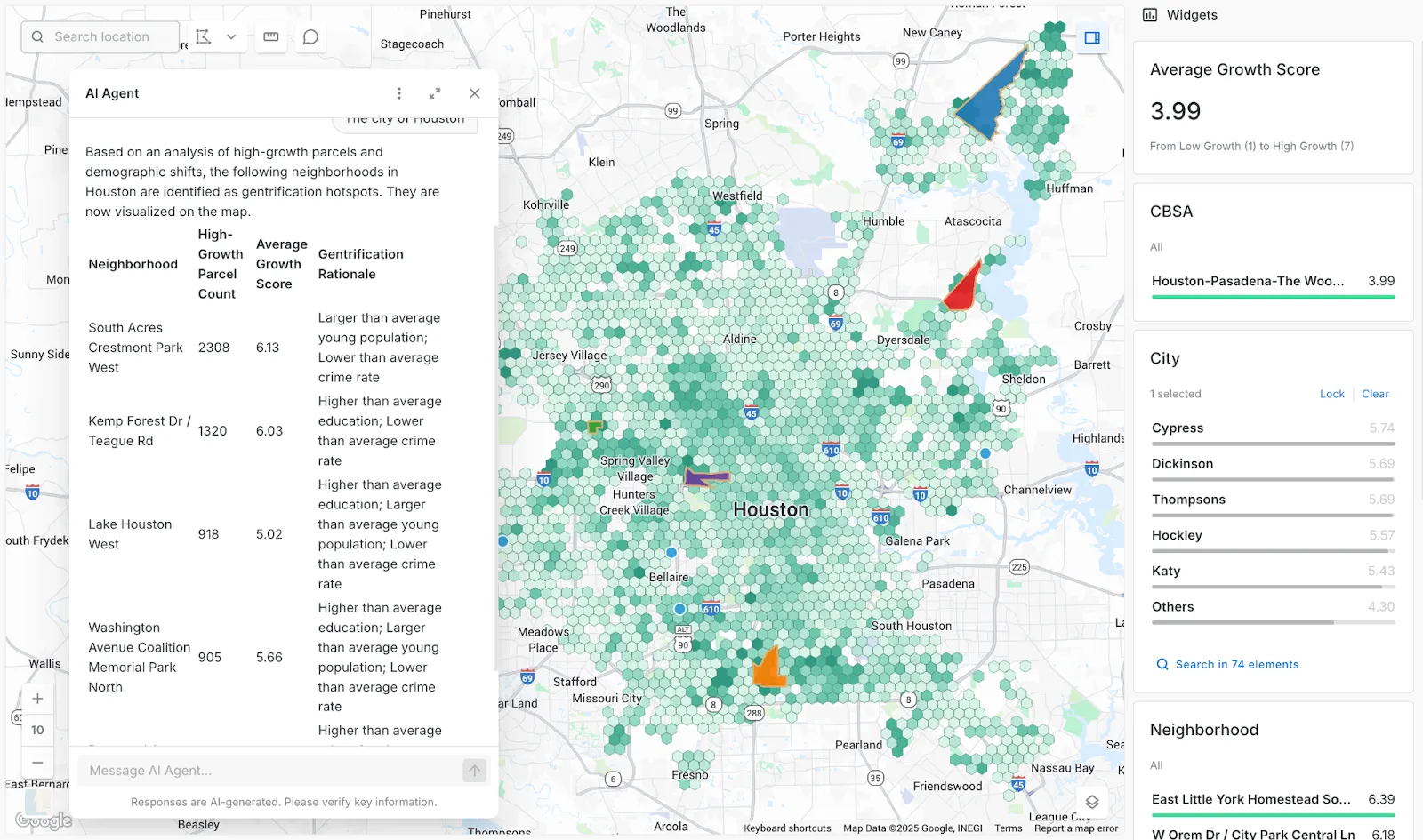
Task: Lock the selected City filter
Action: point(1331,394)
